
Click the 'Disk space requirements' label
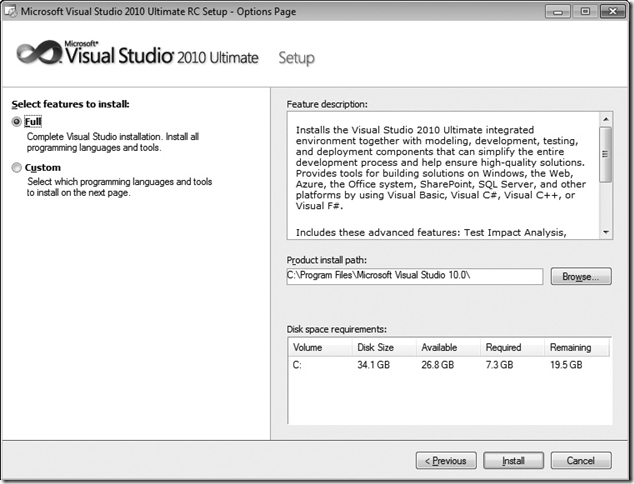pos(336,329)
